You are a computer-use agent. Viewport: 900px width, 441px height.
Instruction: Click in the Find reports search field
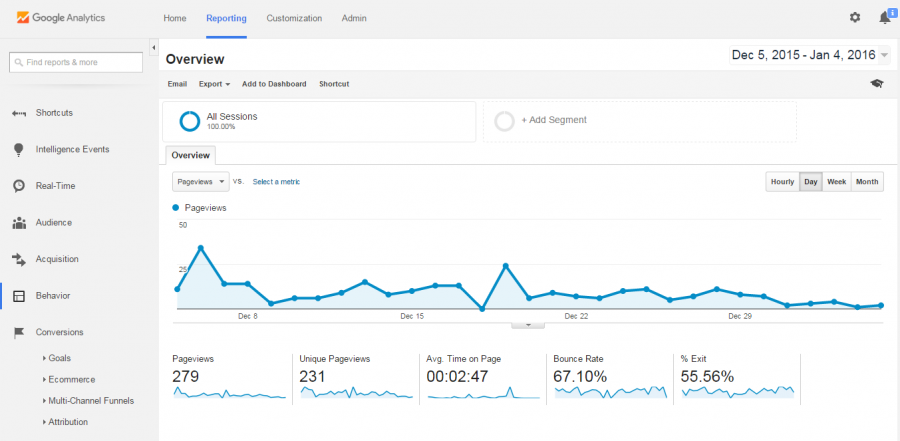(76, 63)
